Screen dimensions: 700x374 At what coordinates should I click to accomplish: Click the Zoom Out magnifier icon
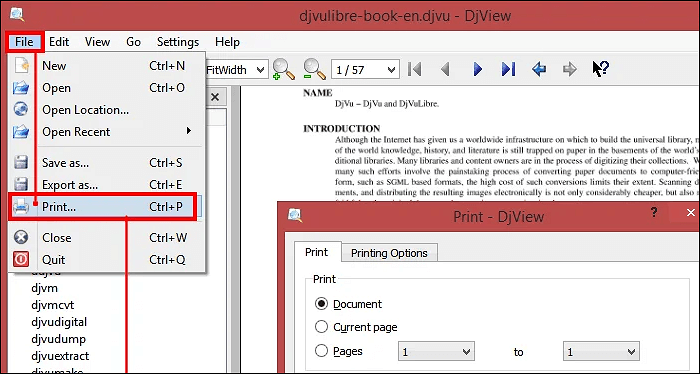click(314, 70)
